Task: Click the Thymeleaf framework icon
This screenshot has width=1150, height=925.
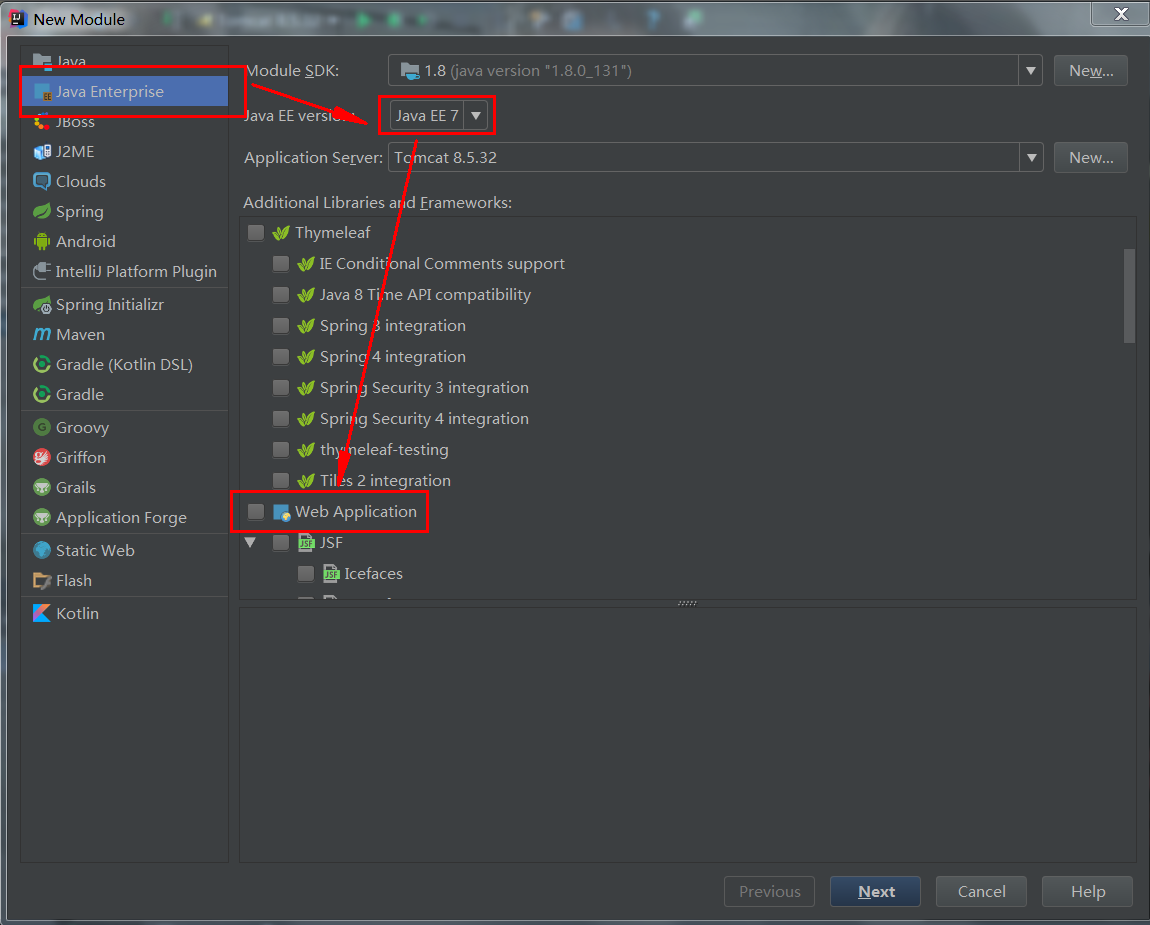Action: tap(281, 233)
